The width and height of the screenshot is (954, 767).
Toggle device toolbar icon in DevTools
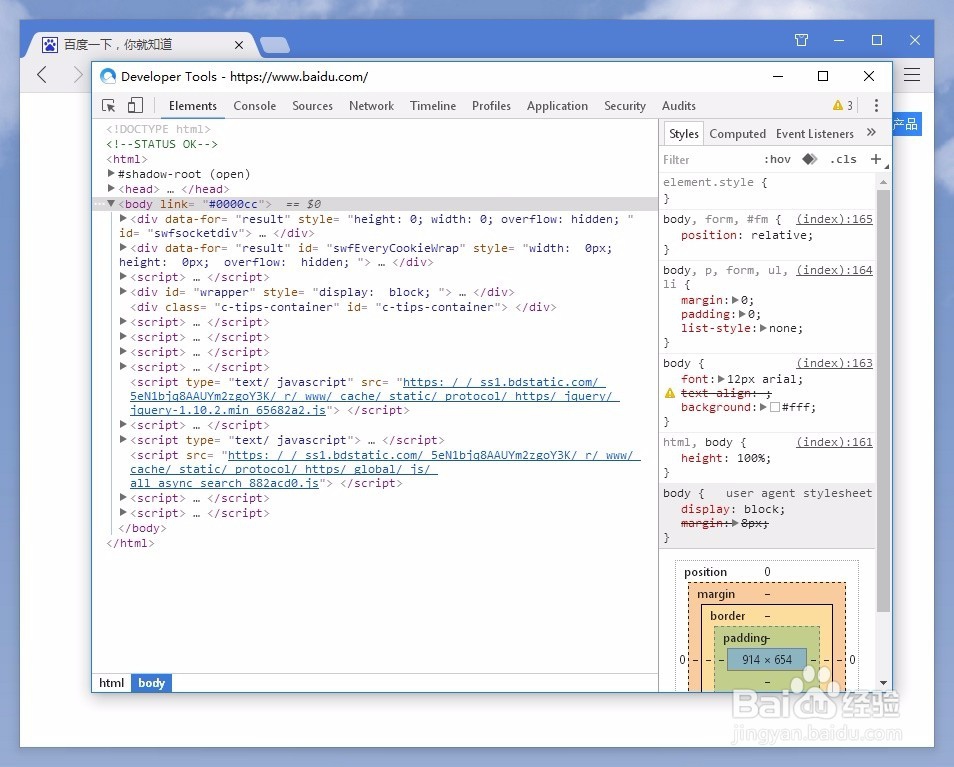[x=135, y=106]
